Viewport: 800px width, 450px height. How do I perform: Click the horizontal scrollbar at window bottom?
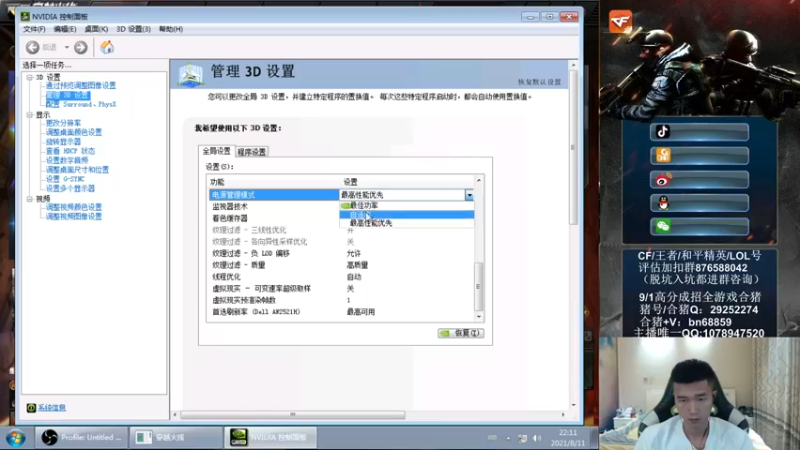(293, 415)
